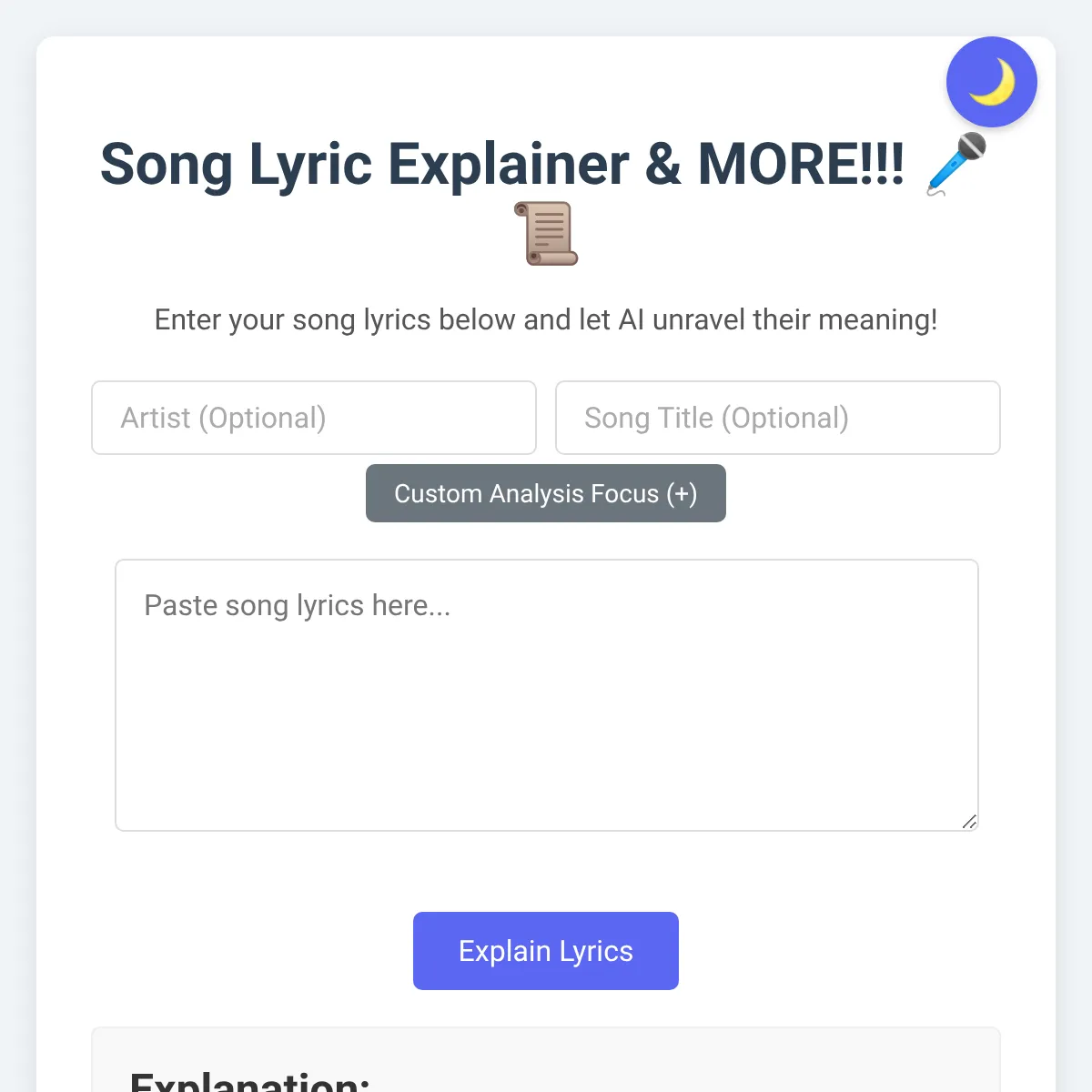
Task: Click the word "AI" in the subtitle
Action: pyautogui.click(x=632, y=320)
